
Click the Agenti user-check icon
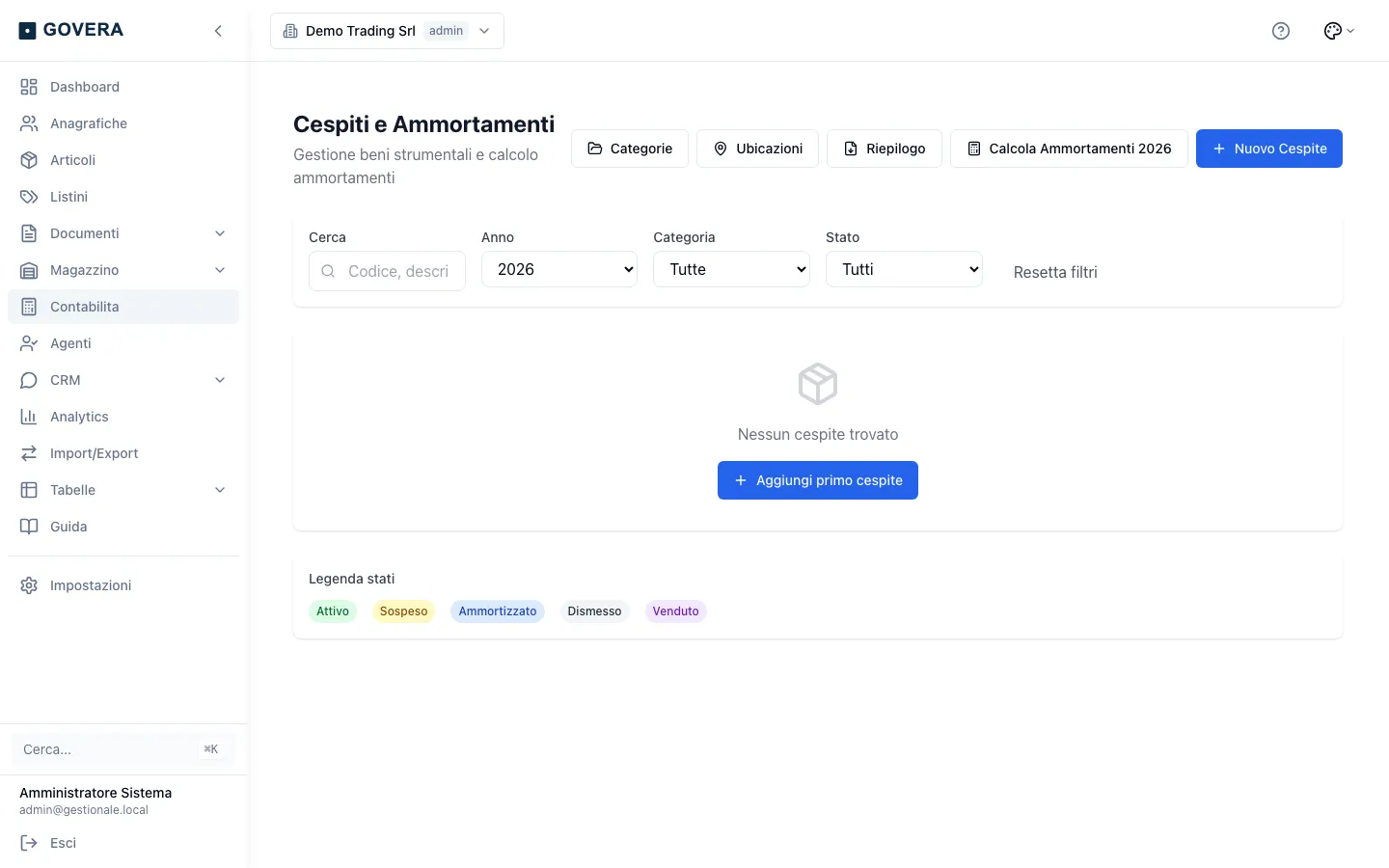pos(29,343)
